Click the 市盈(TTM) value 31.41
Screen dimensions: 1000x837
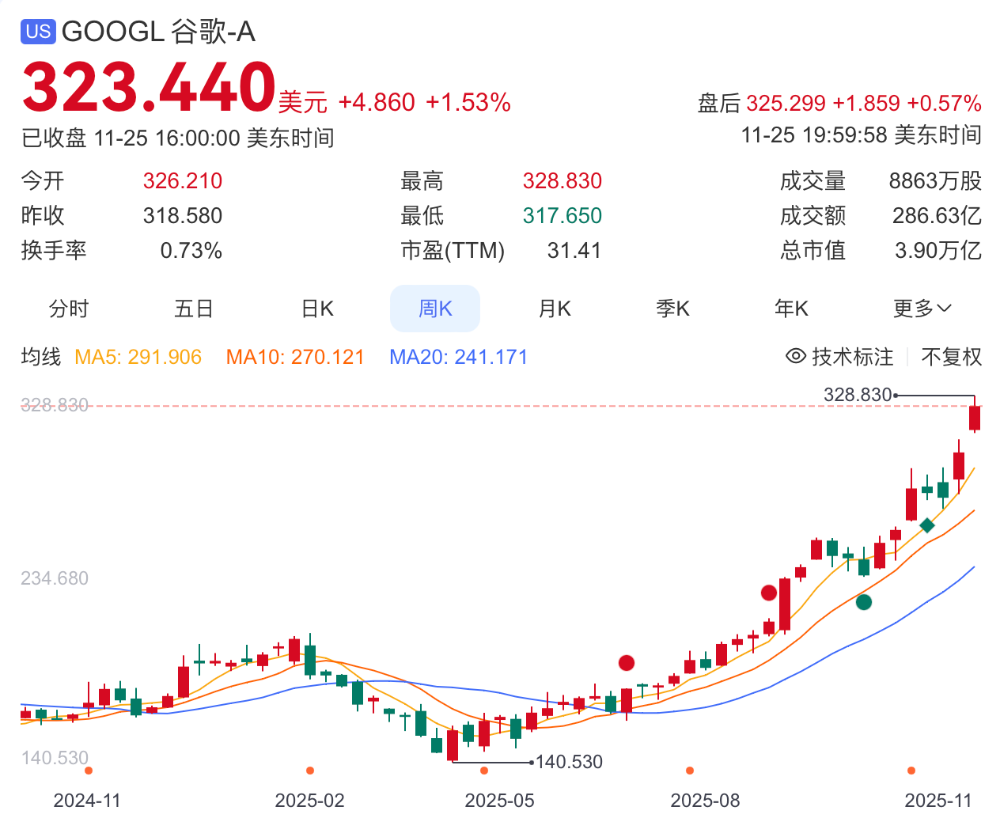[x=574, y=251]
